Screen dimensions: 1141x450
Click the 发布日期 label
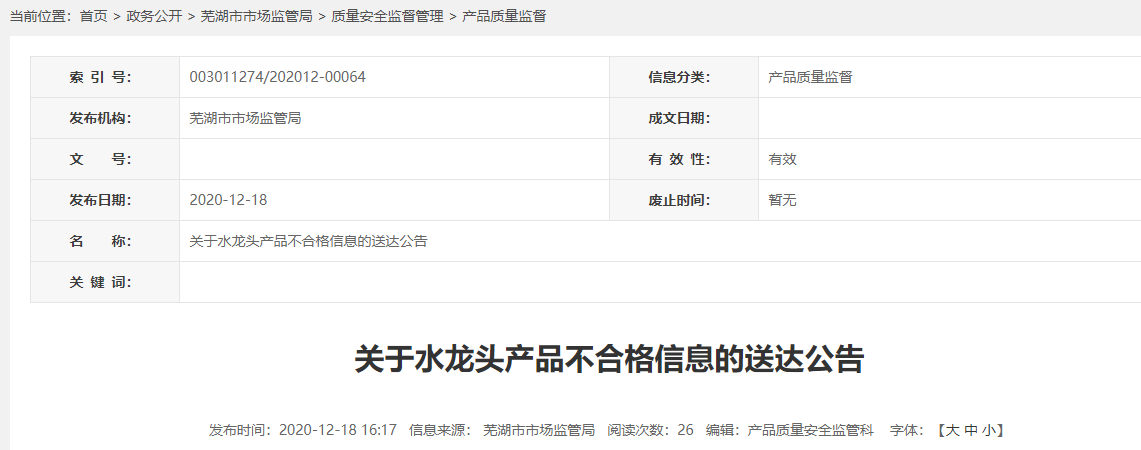pyautogui.click(x=100, y=200)
